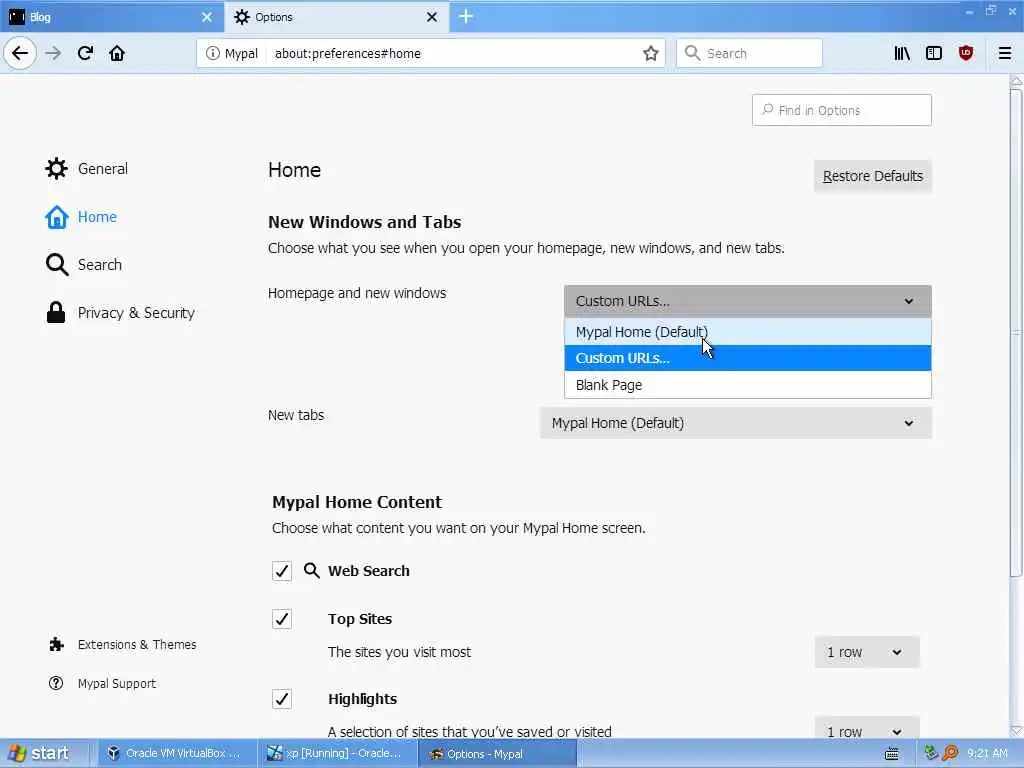Close the Options tab
Image resolution: width=1024 pixels, height=768 pixels.
pyautogui.click(x=432, y=17)
